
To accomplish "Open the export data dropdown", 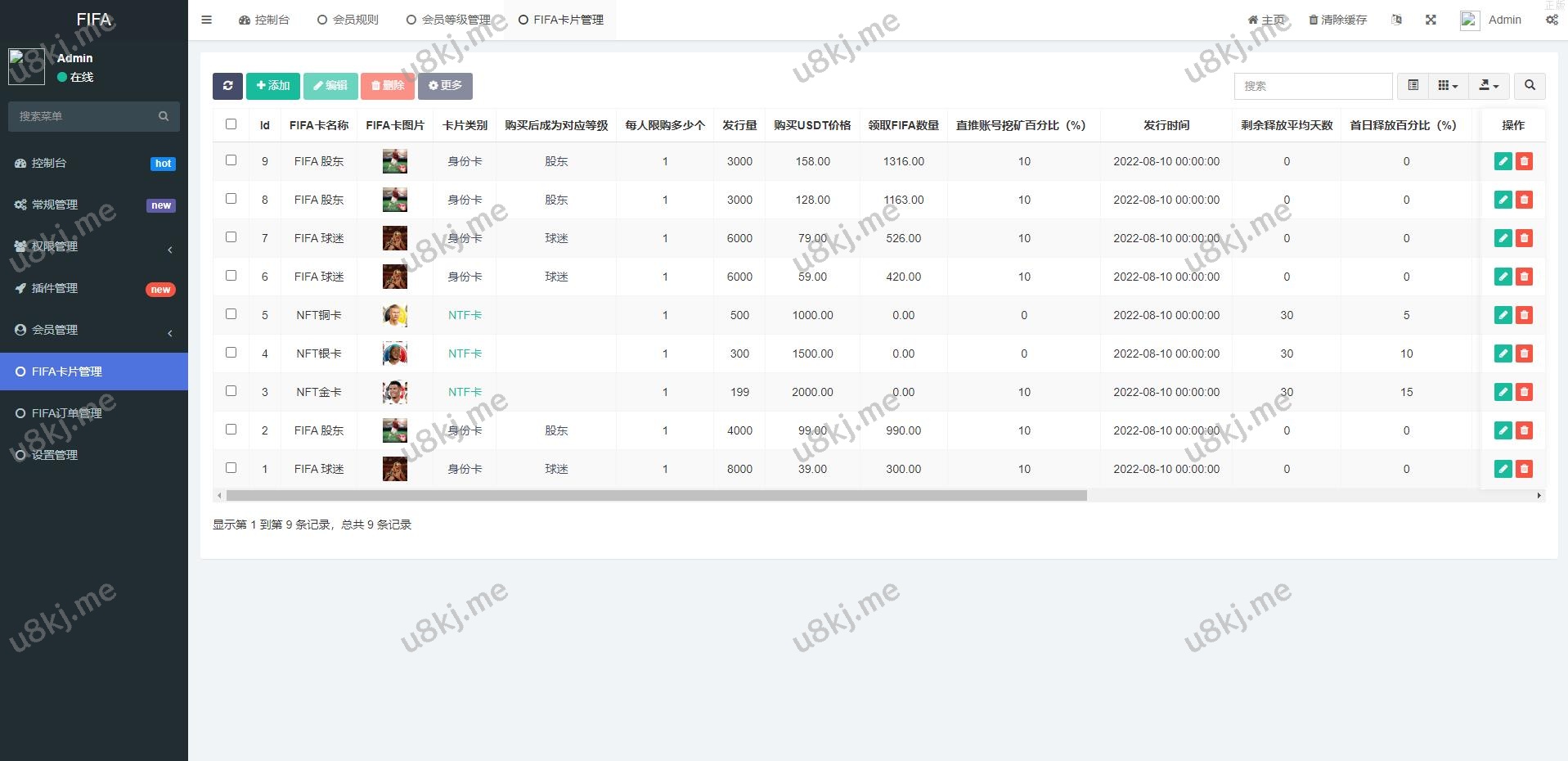I will 1489,86.
